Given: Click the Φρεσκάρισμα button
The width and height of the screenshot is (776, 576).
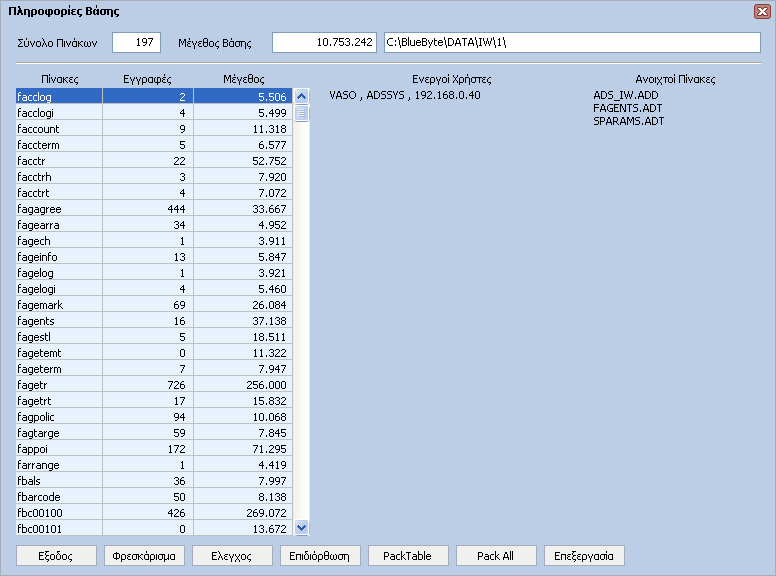Looking at the screenshot, I should tap(144, 556).
